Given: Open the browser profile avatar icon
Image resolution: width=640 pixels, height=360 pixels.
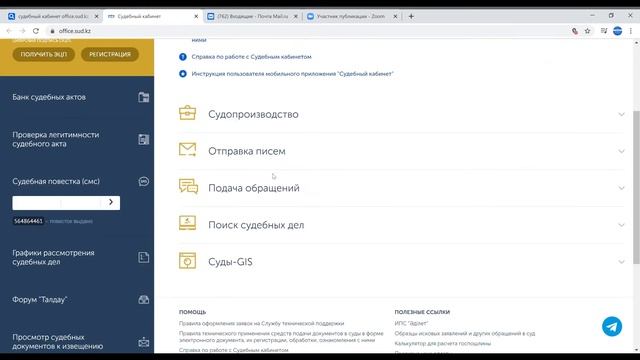Looking at the screenshot, I should click(618, 31).
